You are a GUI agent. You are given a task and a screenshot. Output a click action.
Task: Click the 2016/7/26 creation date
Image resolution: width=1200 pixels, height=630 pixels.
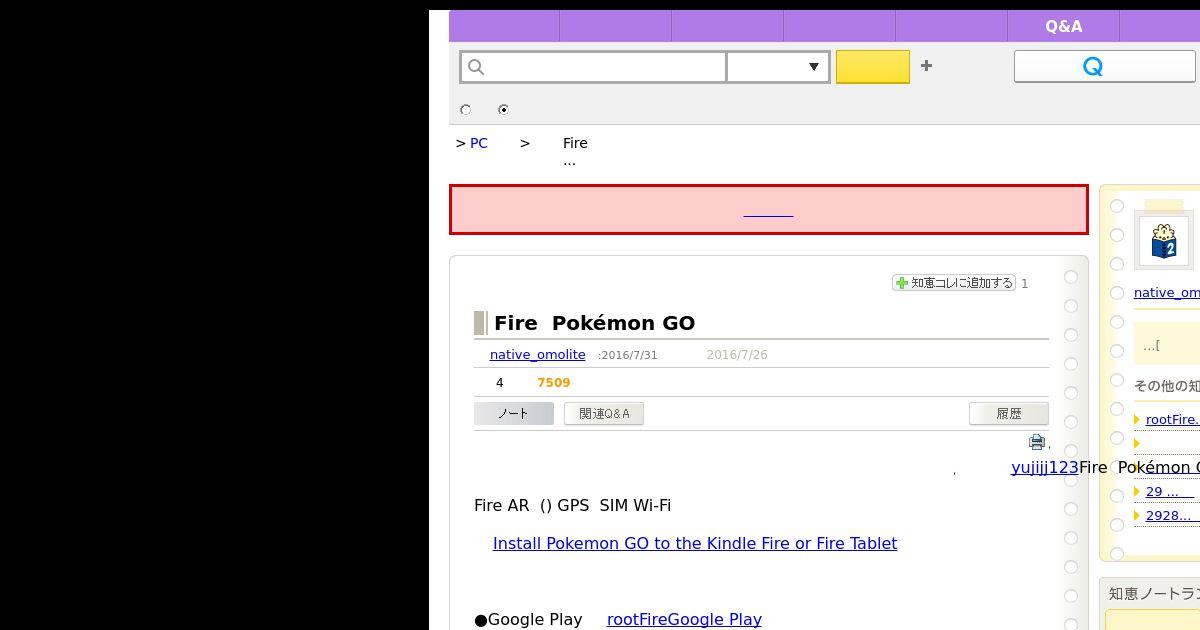point(737,354)
